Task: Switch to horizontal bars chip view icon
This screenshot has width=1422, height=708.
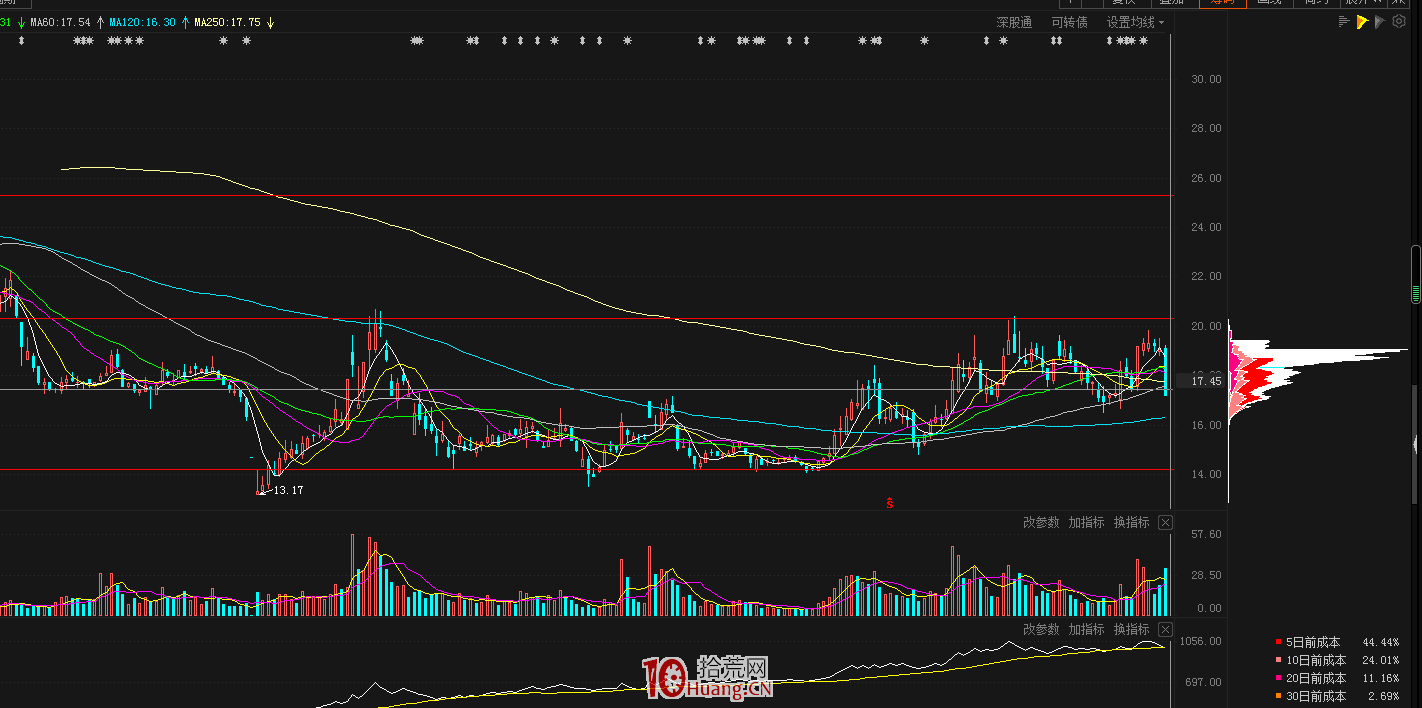Action: pos(1344,22)
